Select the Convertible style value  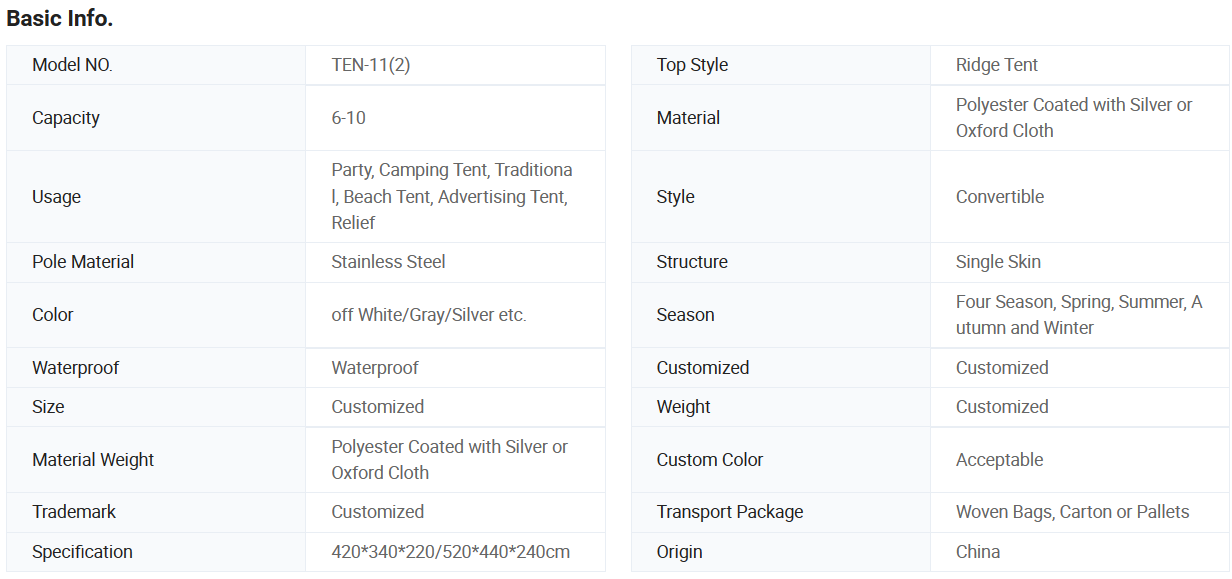click(999, 197)
